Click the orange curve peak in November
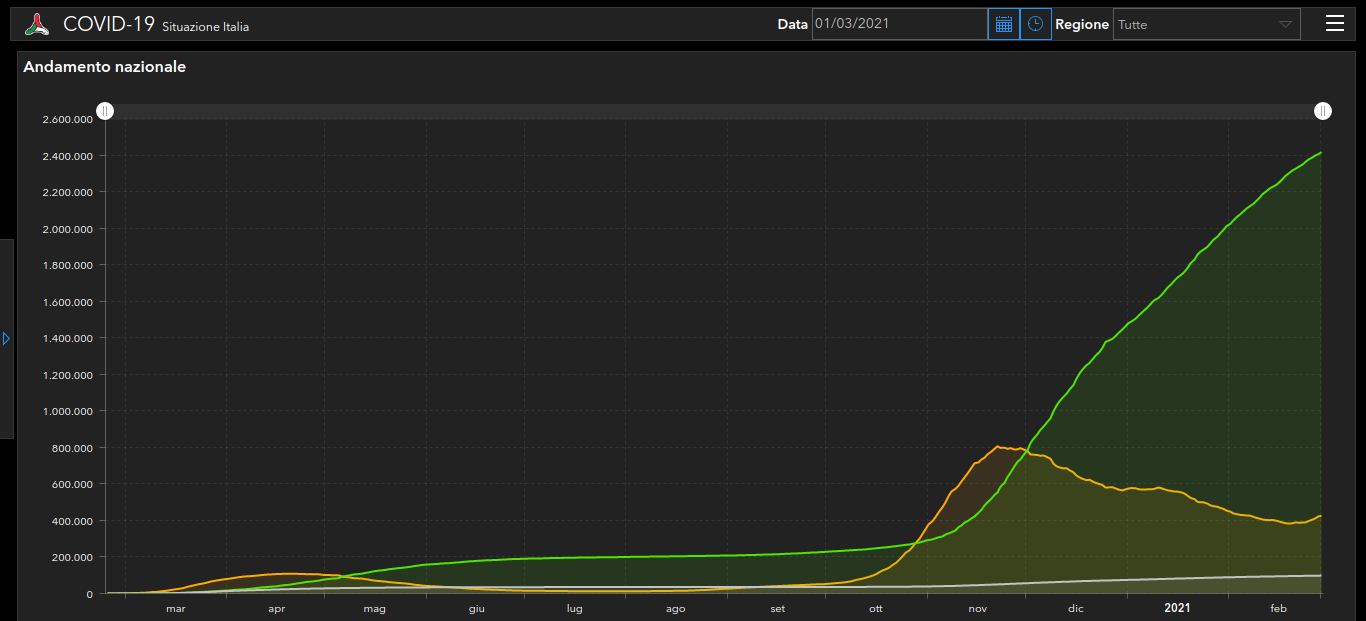Image resolution: width=1366 pixels, height=621 pixels. (998, 446)
